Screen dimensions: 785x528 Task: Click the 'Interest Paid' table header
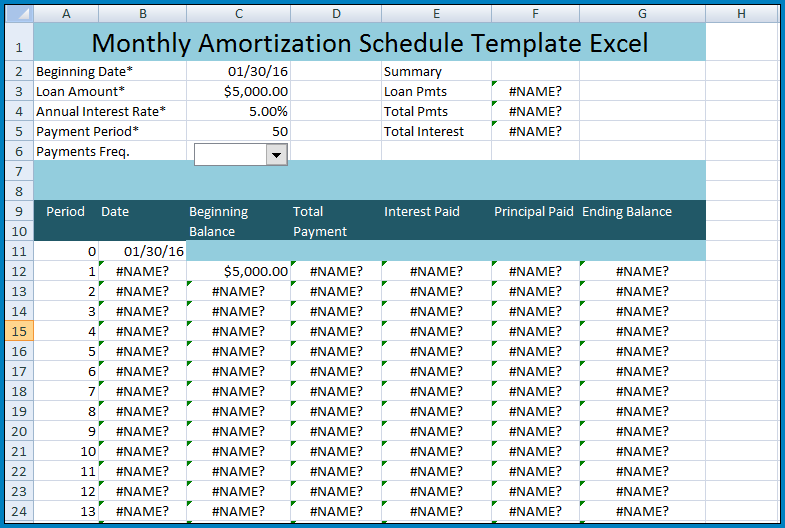click(x=422, y=212)
